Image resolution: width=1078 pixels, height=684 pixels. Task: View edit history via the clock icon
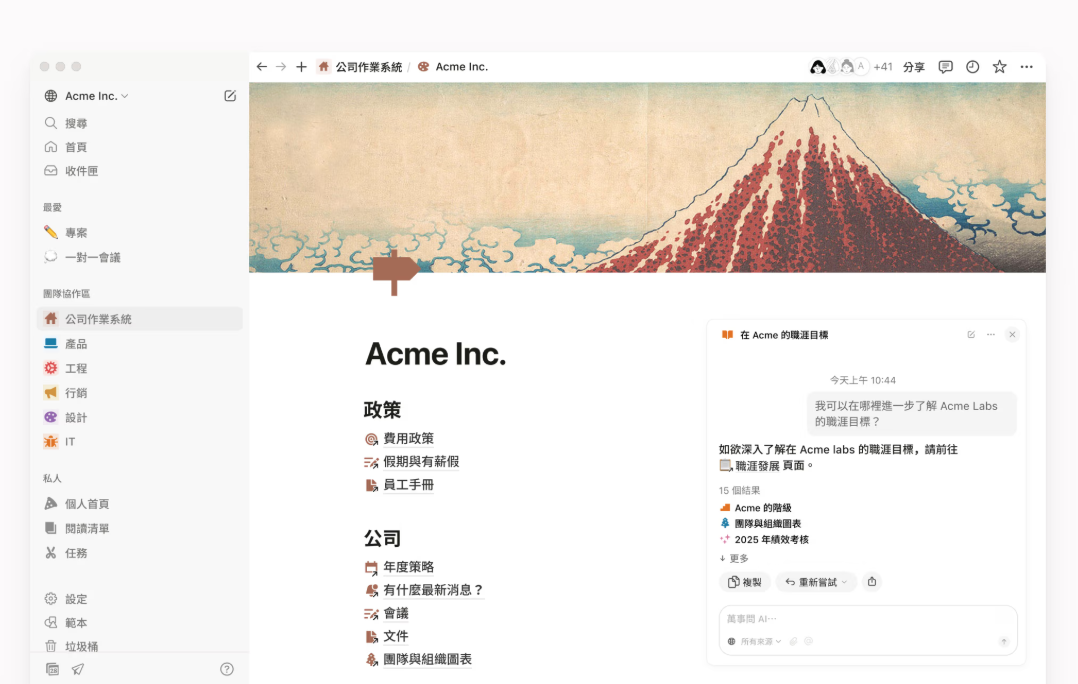click(972, 66)
